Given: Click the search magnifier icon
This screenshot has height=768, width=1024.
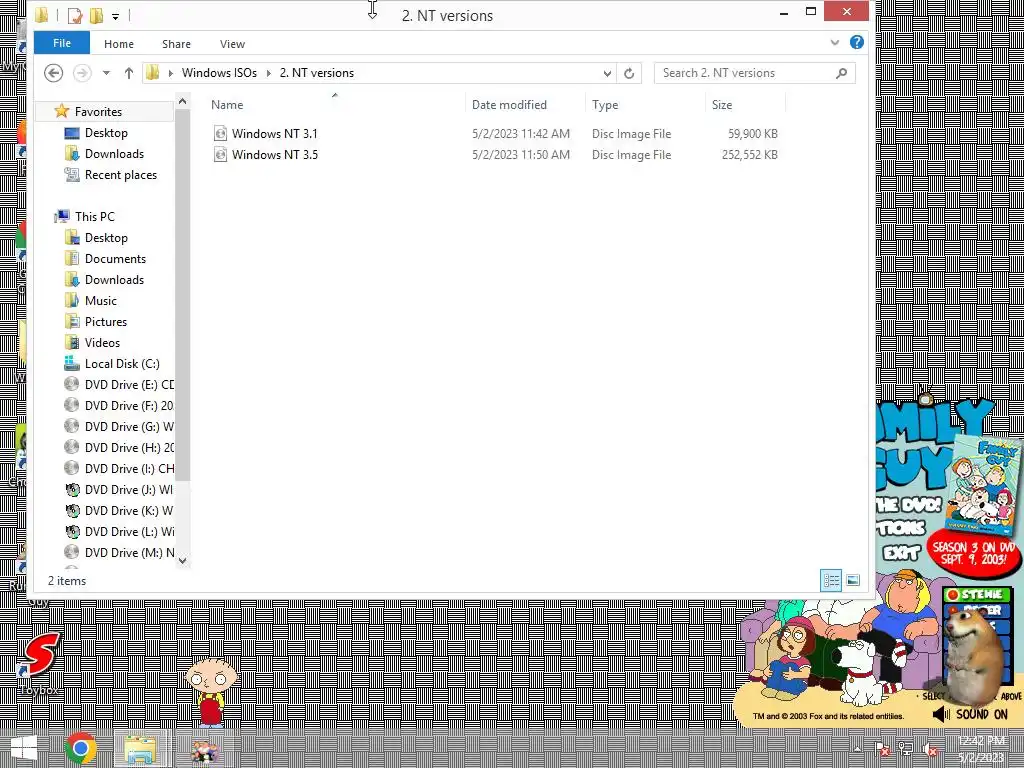Looking at the screenshot, I should coord(842,73).
